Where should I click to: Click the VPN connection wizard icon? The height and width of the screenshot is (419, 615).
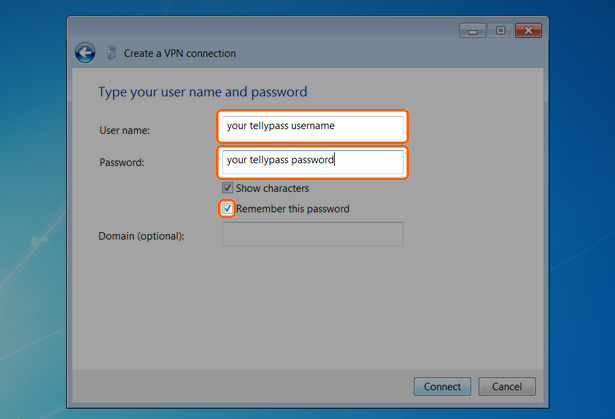(111, 53)
